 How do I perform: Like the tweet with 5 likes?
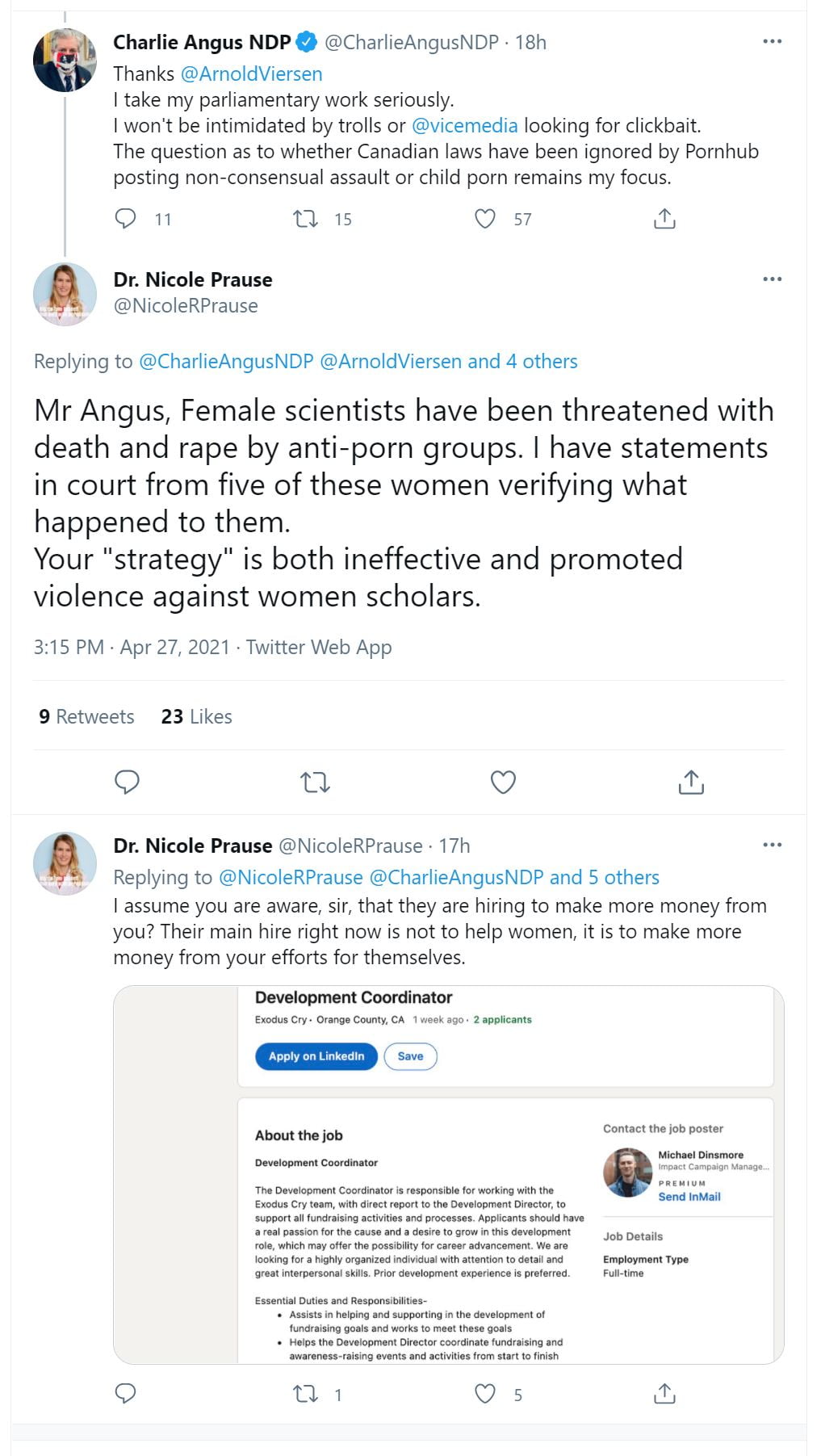(x=485, y=1394)
